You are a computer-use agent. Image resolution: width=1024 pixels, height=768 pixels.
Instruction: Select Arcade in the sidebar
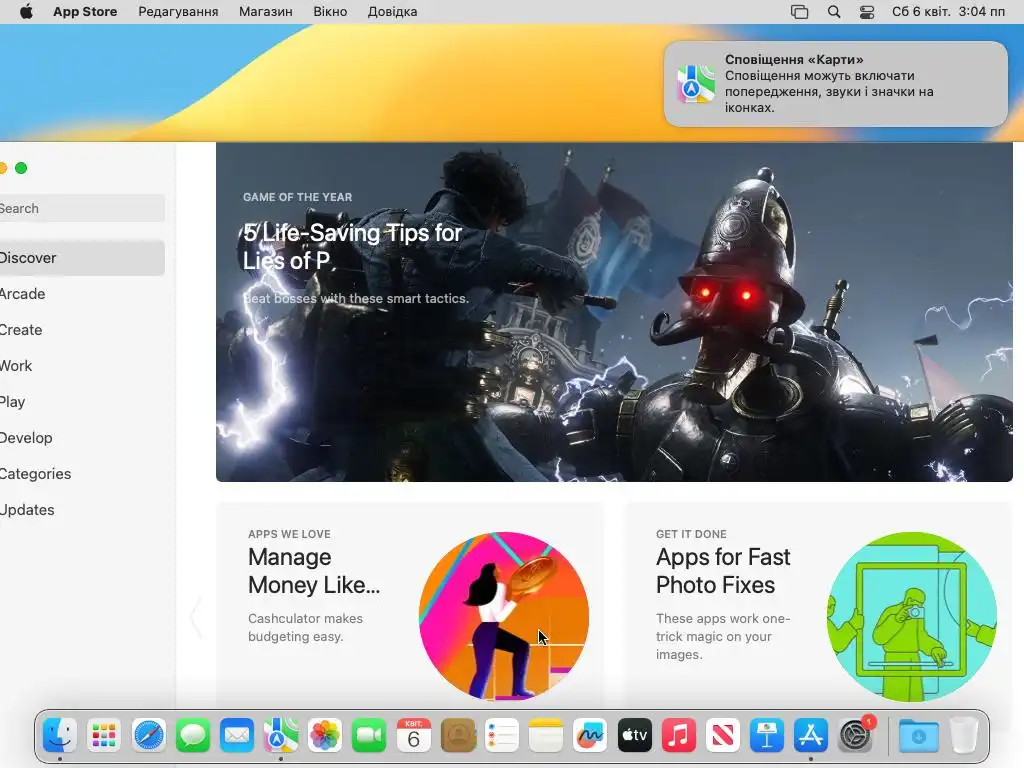82,294
